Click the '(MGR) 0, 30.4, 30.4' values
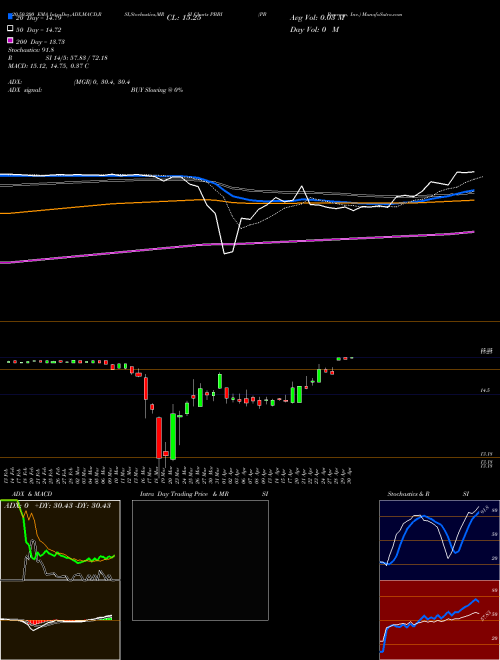The height and width of the screenshot is (660, 500). [102, 82]
